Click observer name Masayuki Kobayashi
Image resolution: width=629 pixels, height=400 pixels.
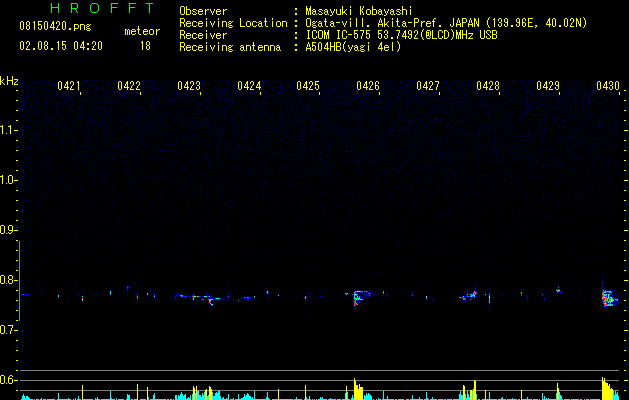point(359,11)
